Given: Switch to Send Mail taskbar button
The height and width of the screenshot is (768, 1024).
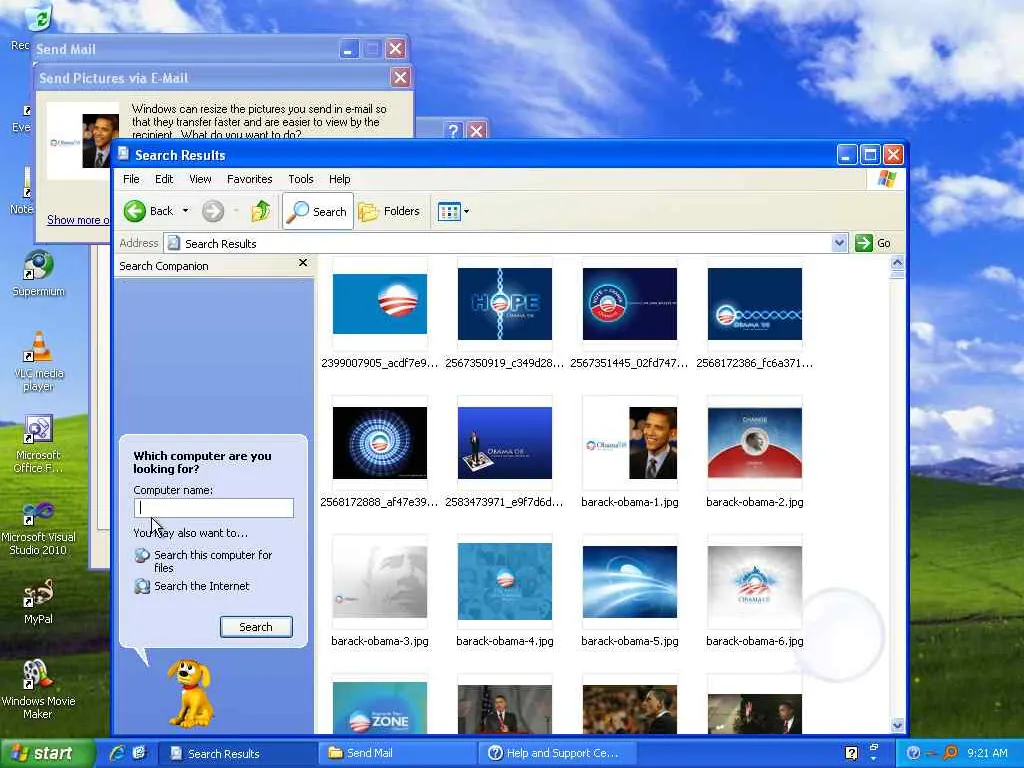Looking at the screenshot, I should (x=396, y=753).
